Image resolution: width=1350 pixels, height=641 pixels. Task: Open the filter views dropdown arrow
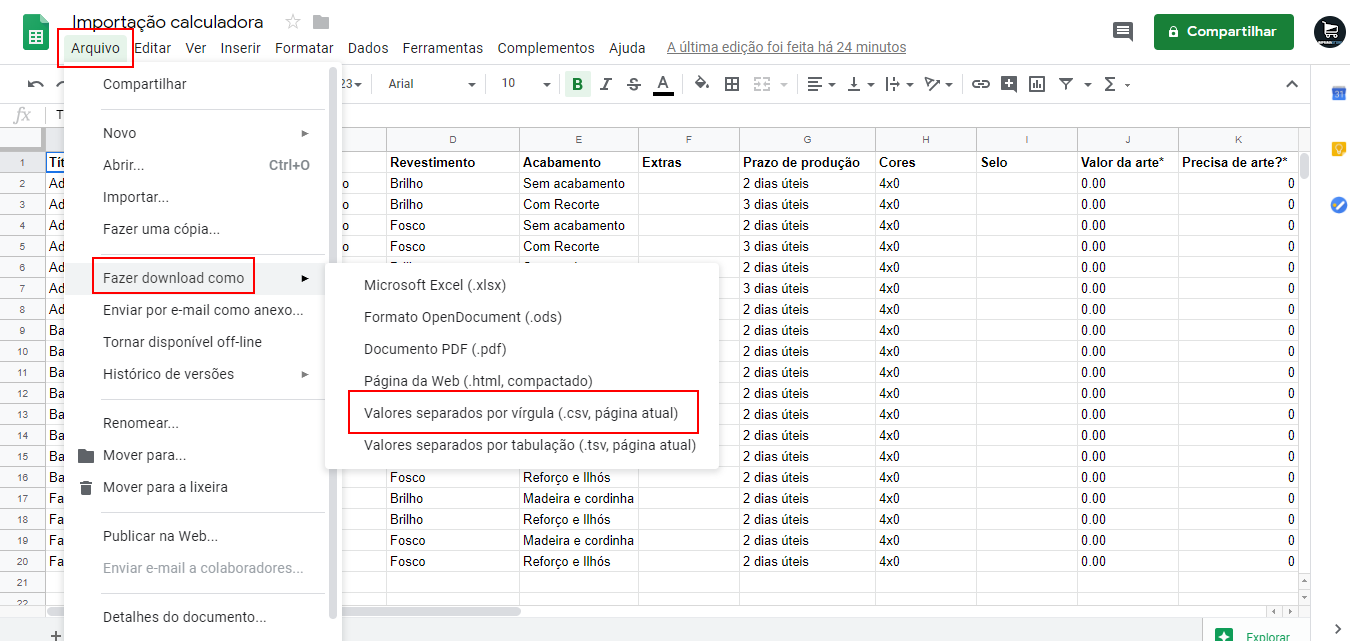click(1087, 85)
